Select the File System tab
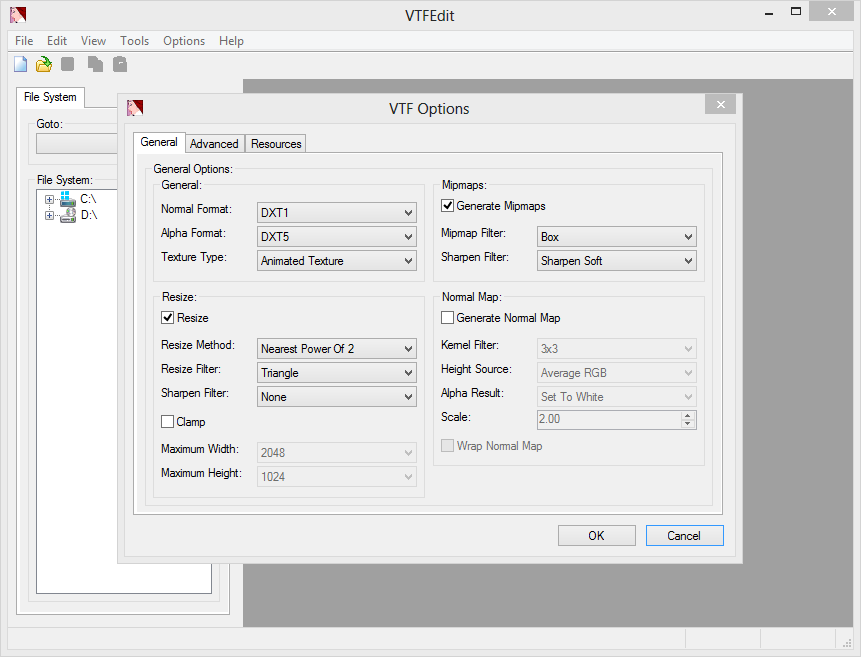 point(50,97)
